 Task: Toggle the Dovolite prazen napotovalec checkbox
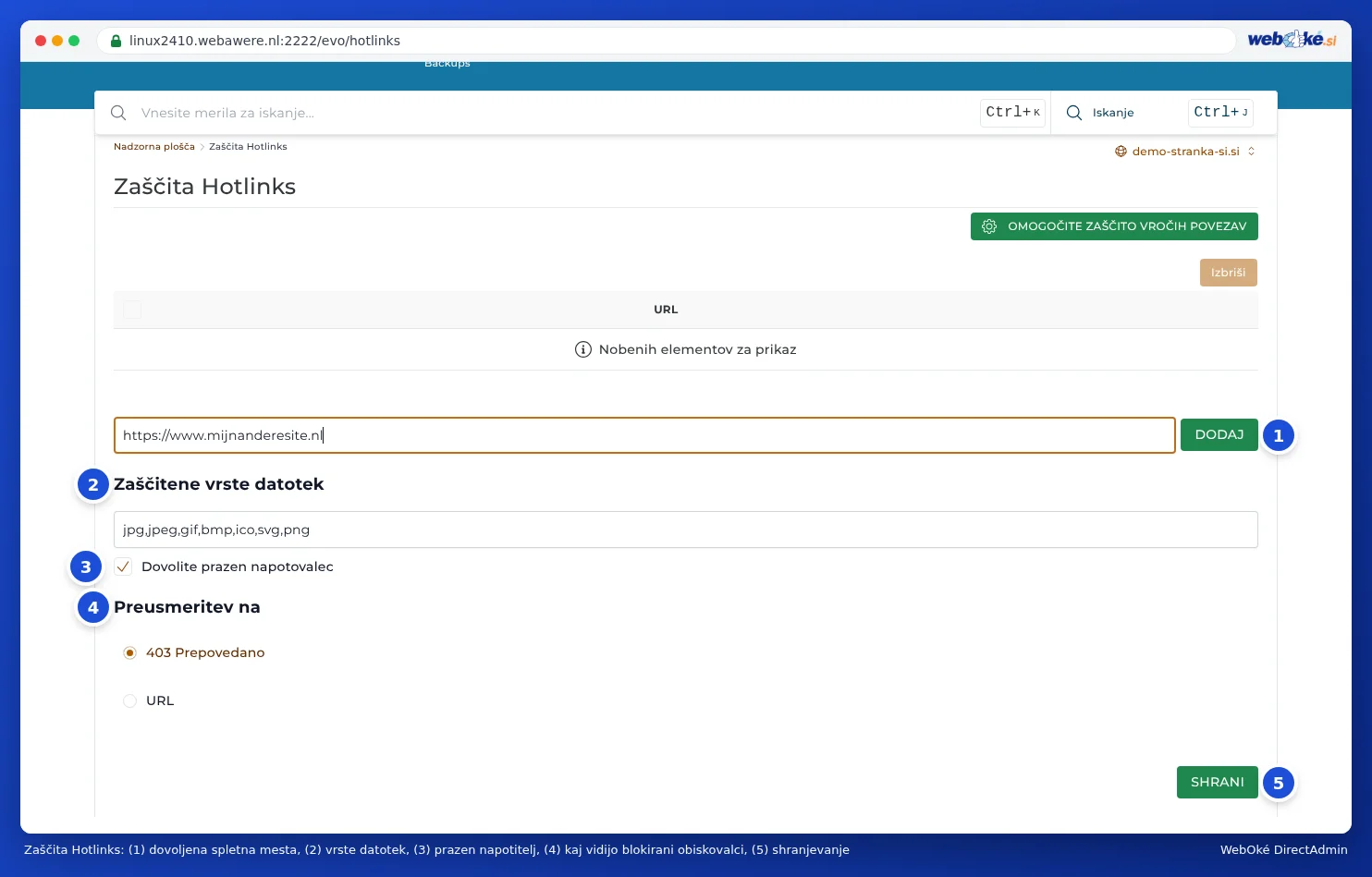[x=123, y=566]
